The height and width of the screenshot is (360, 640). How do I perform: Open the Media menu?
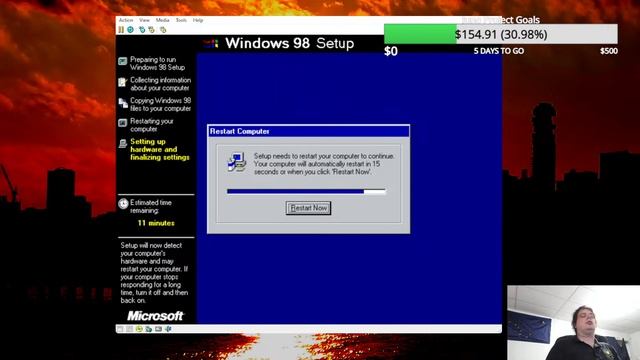tap(162, 20)
